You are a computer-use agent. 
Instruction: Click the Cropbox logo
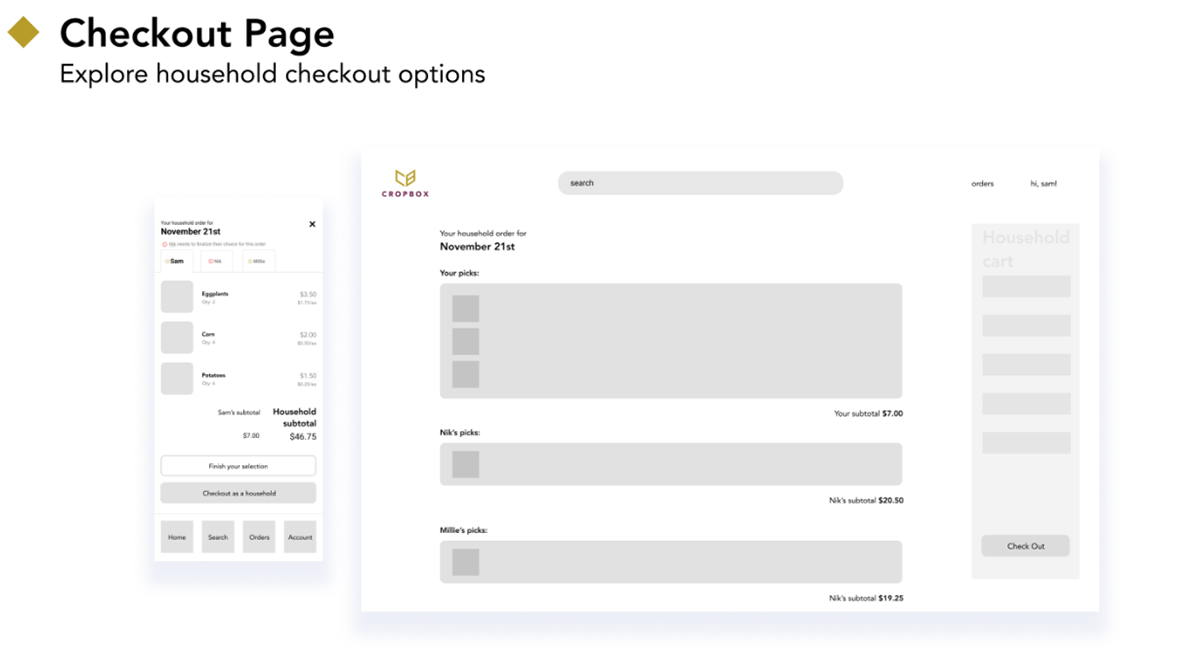pyautogui.click(x=405, y=182)
